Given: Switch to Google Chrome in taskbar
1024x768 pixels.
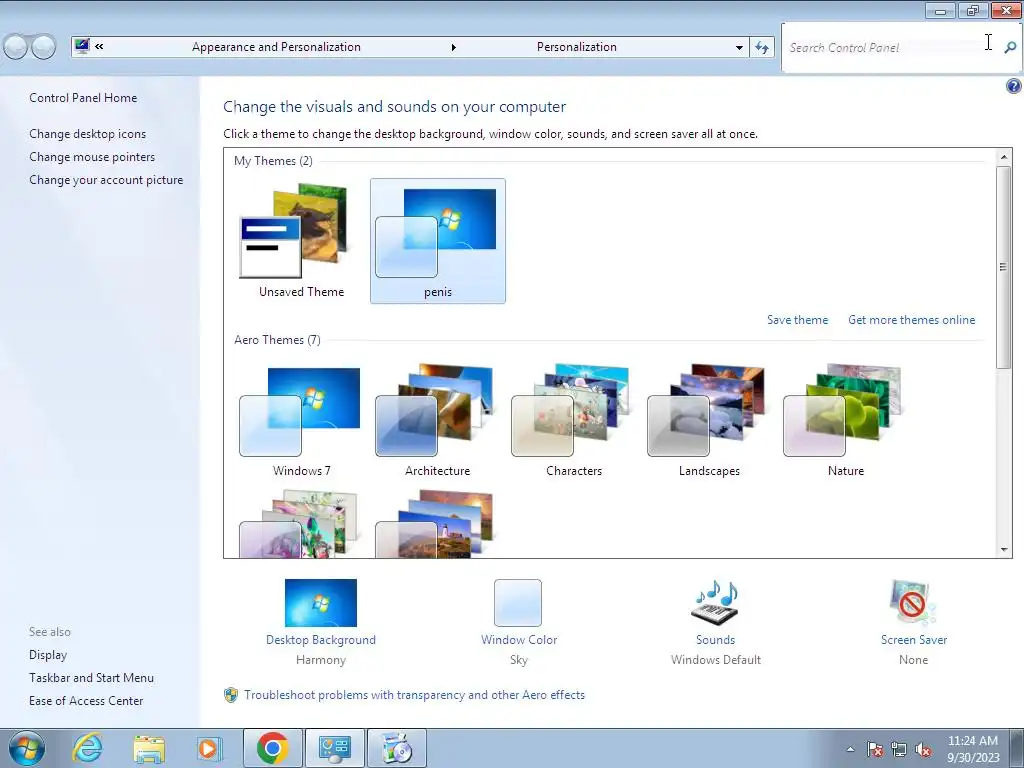Looking at the screenshot, I should point(272,748).
